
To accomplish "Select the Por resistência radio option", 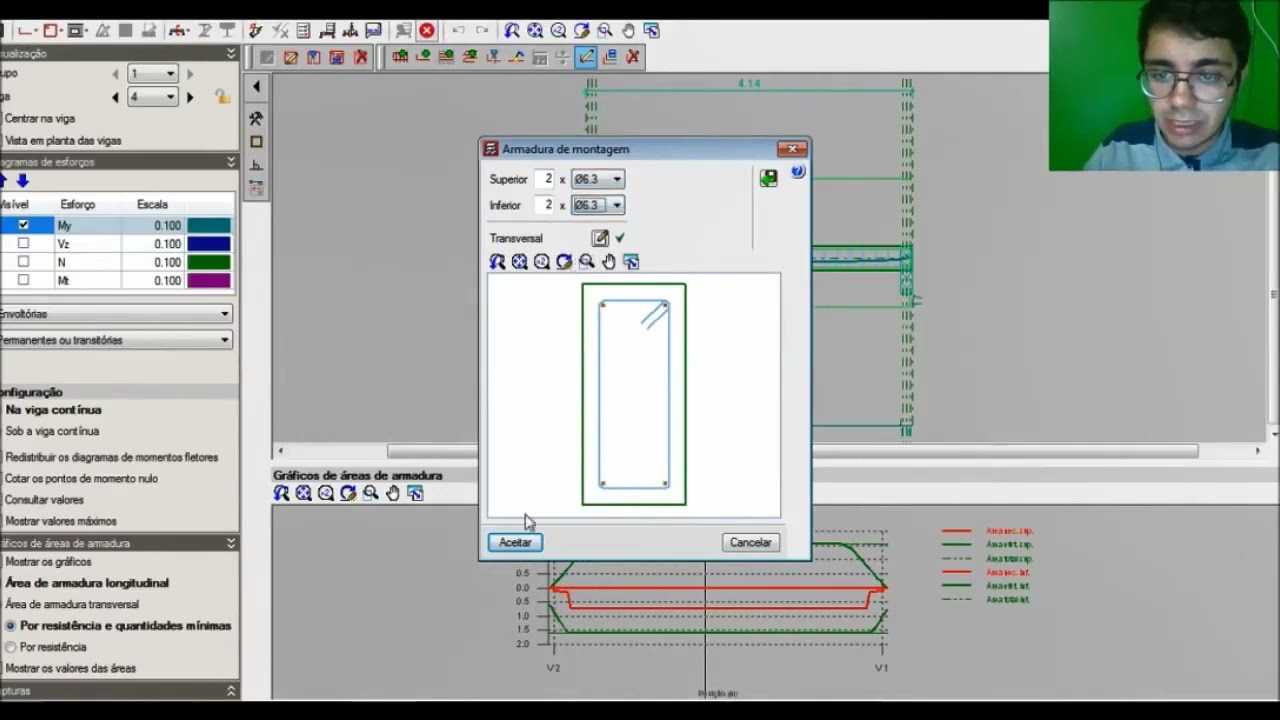I will (x=11, y=647).
